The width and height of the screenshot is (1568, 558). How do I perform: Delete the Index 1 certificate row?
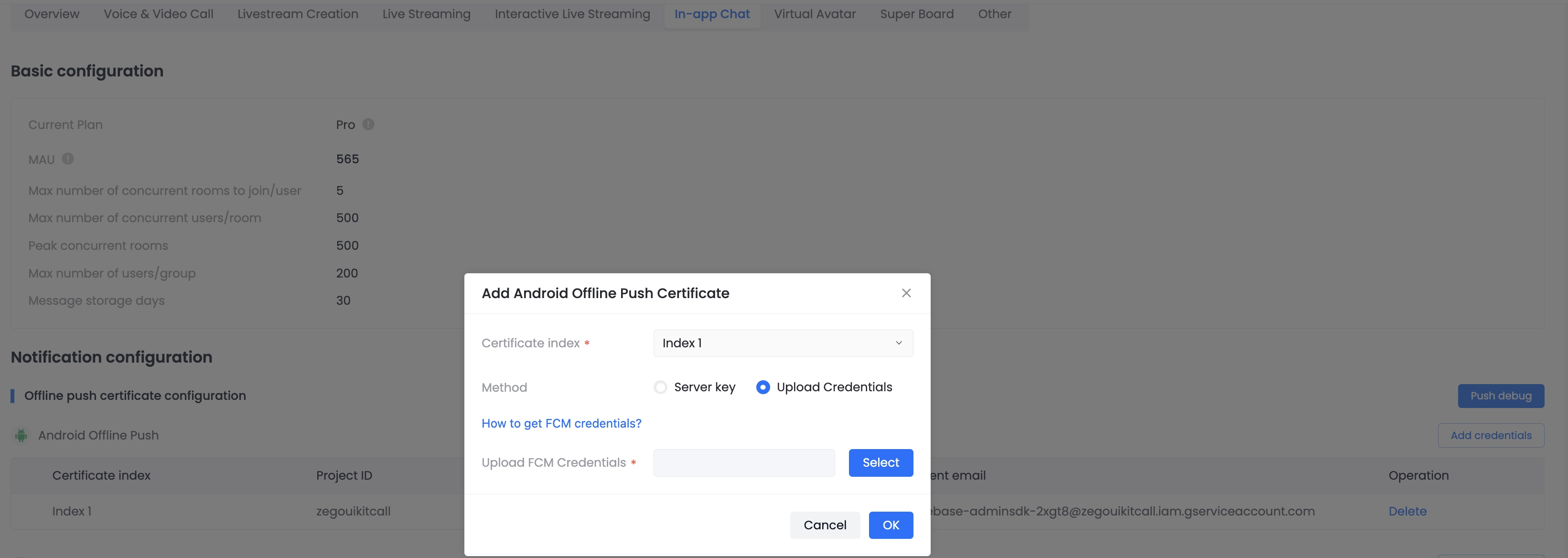pos(1407,511)
